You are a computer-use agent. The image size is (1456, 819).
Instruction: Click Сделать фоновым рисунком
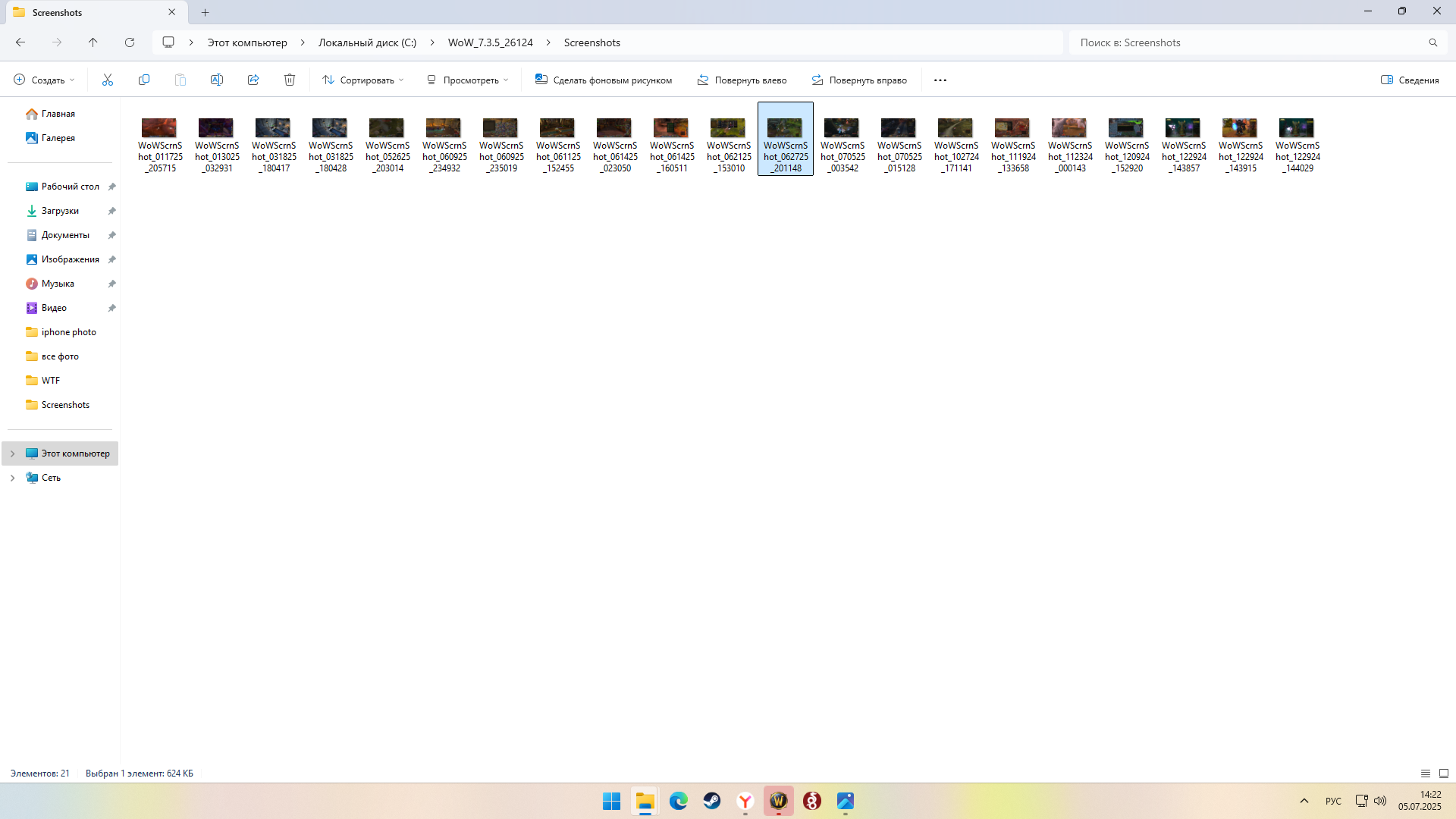pyautogui.click(x=604, y=80)
